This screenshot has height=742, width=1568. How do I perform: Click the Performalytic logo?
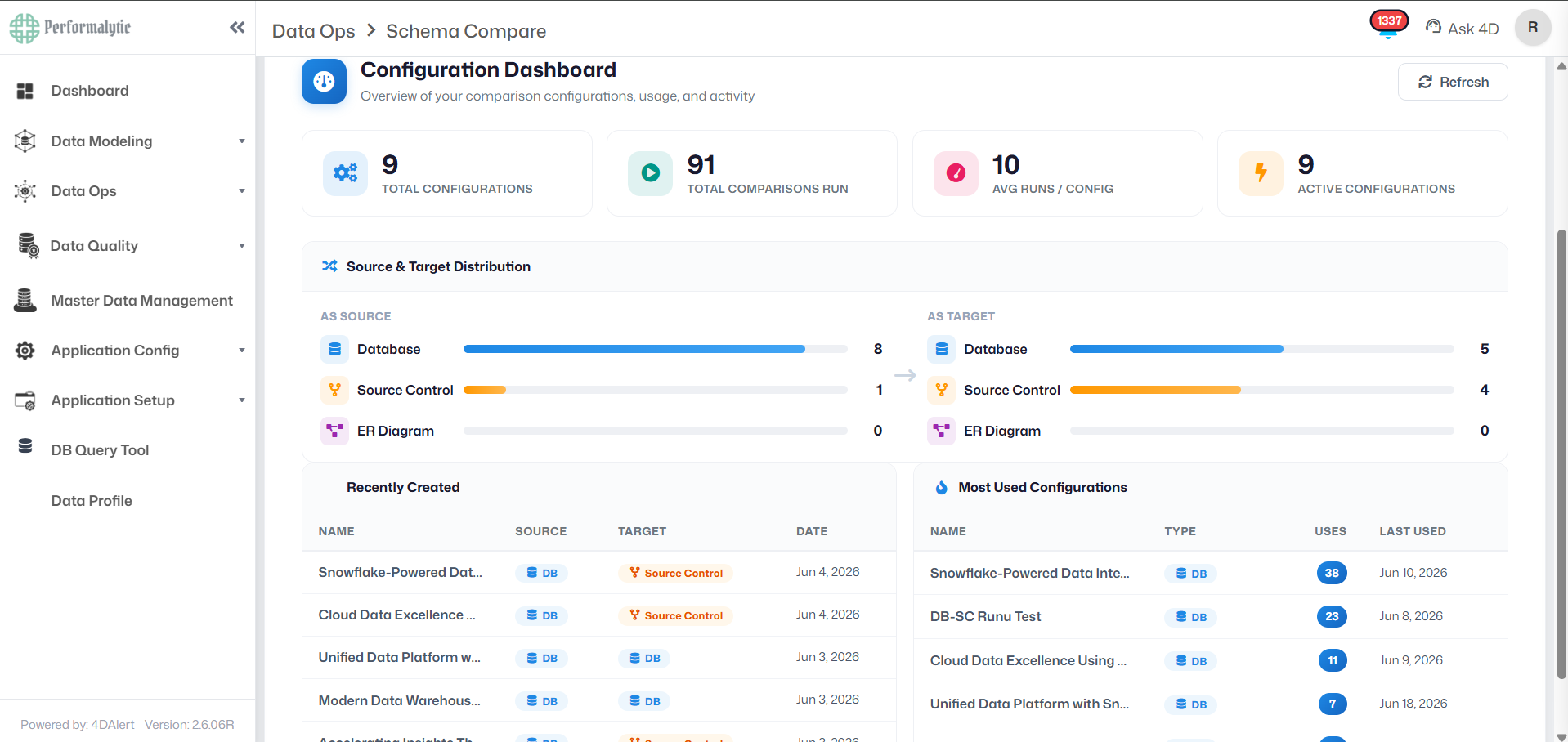(x=70, y=28)
